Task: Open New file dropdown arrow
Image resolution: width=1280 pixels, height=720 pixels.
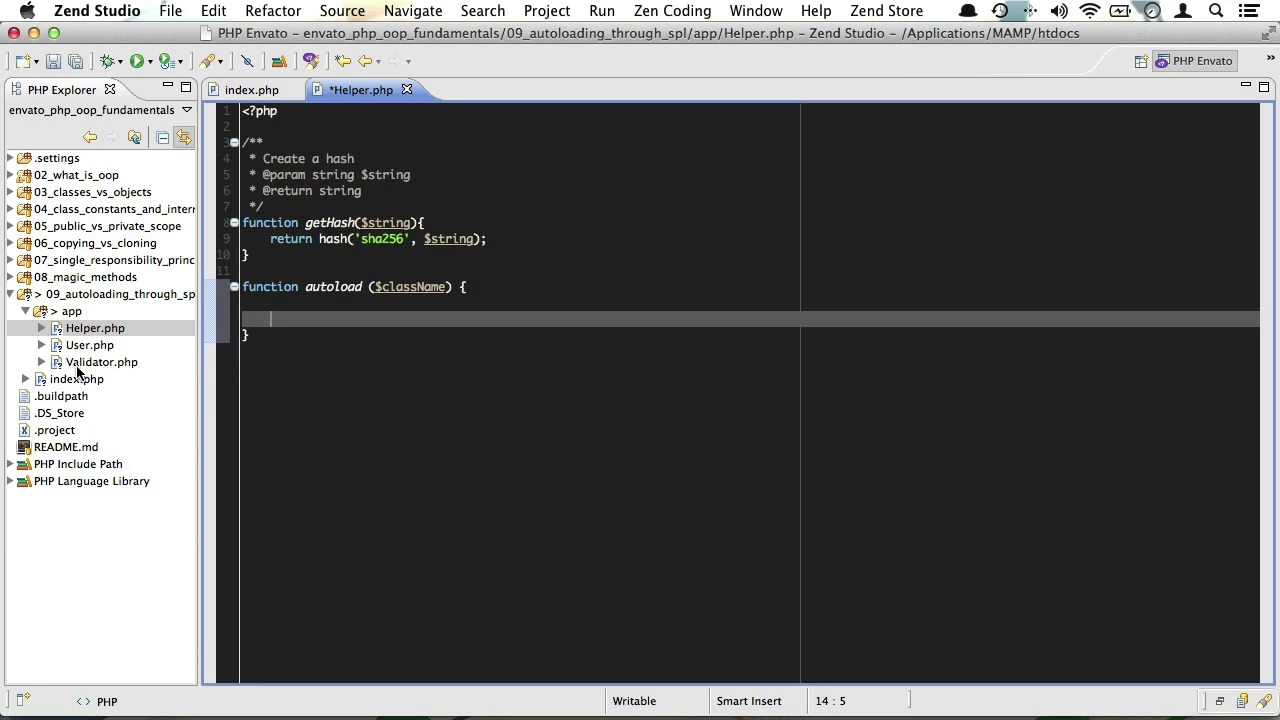Action: tap(35, 62)
